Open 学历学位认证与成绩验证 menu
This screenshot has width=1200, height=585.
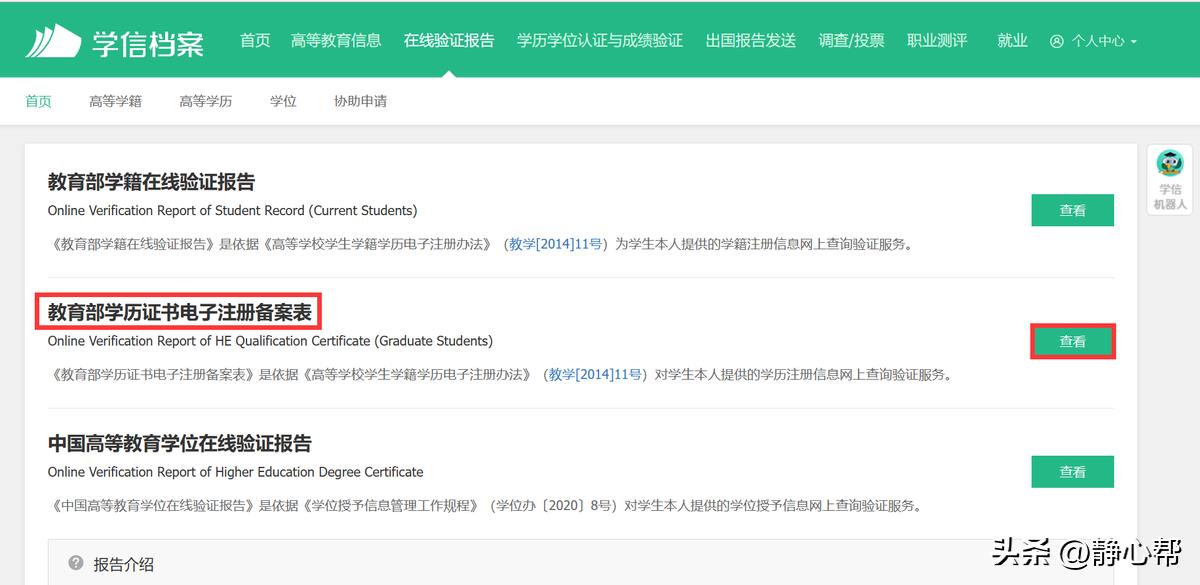click(600, 41)
